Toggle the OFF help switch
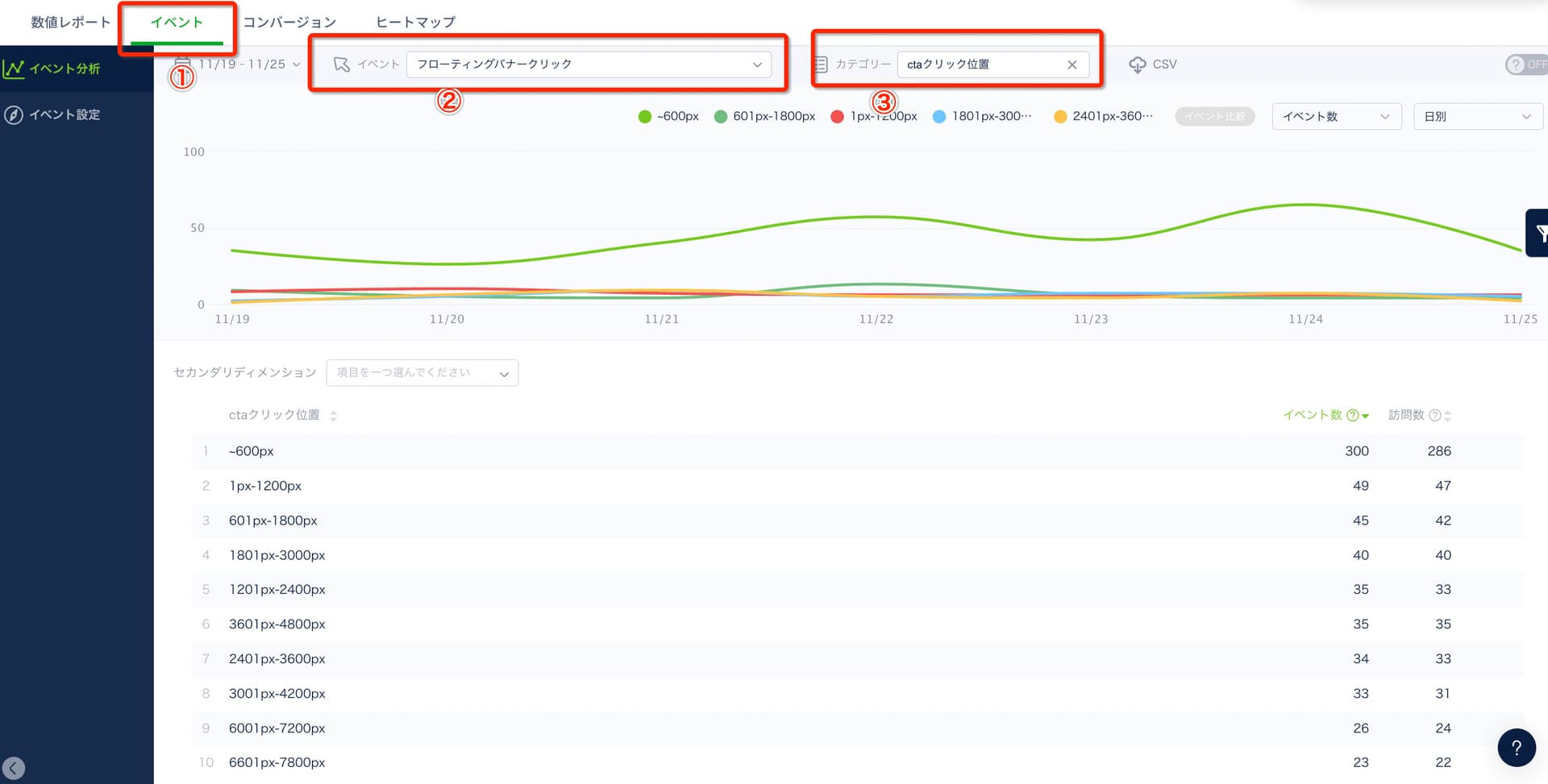 tap(1526, 64)
